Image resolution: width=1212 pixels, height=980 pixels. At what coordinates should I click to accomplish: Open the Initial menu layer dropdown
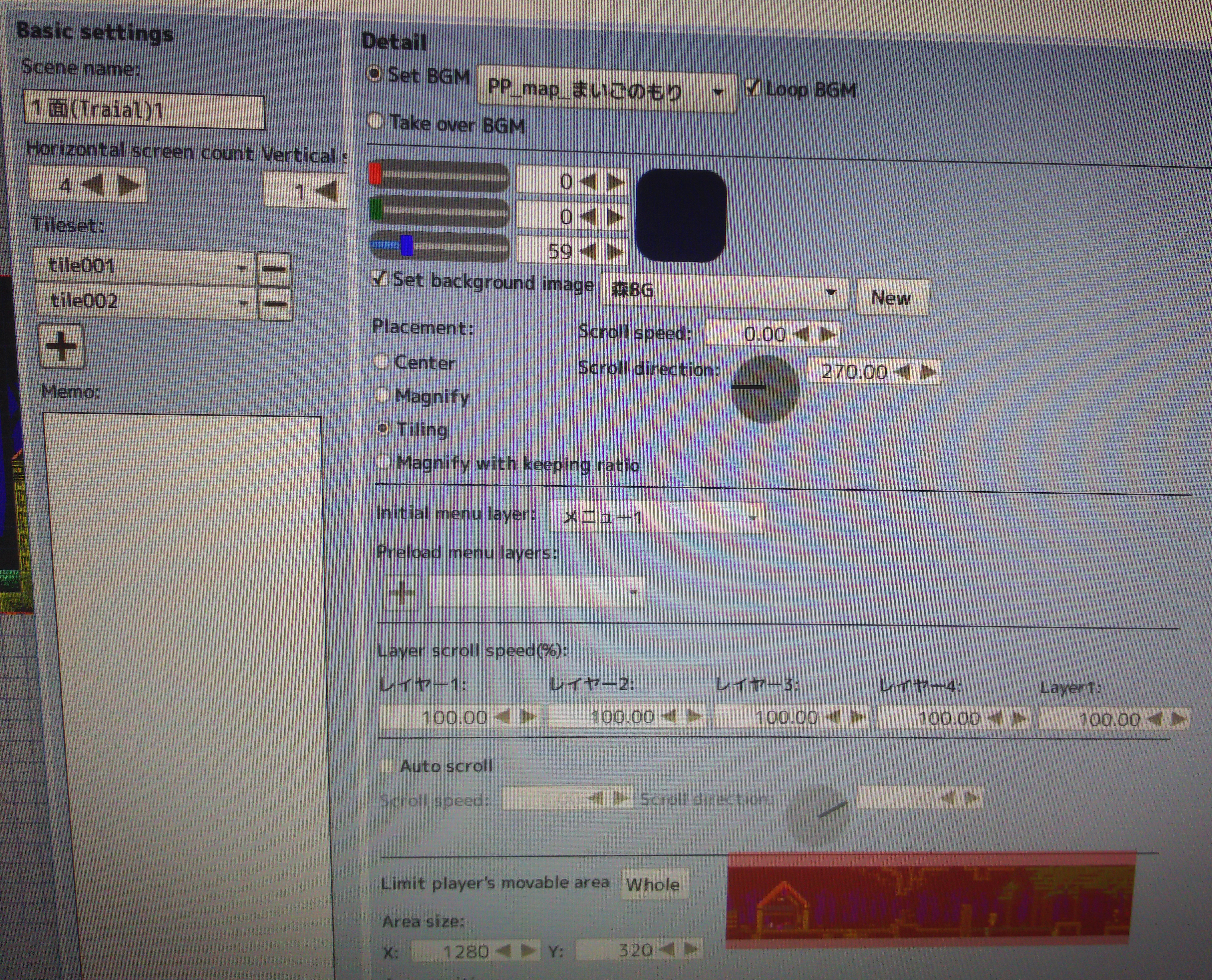[657, 516]
